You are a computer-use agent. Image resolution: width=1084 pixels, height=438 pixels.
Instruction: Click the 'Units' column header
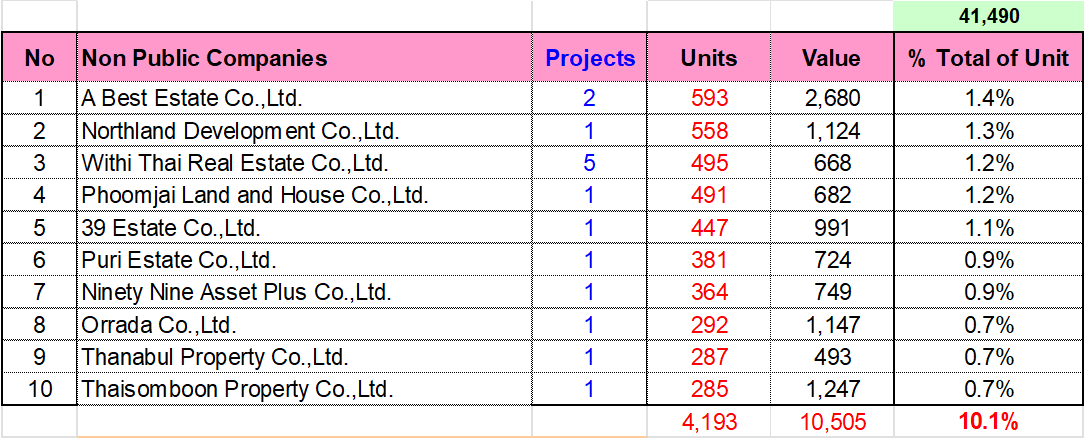pyautogui.click(x=709, y=58)
